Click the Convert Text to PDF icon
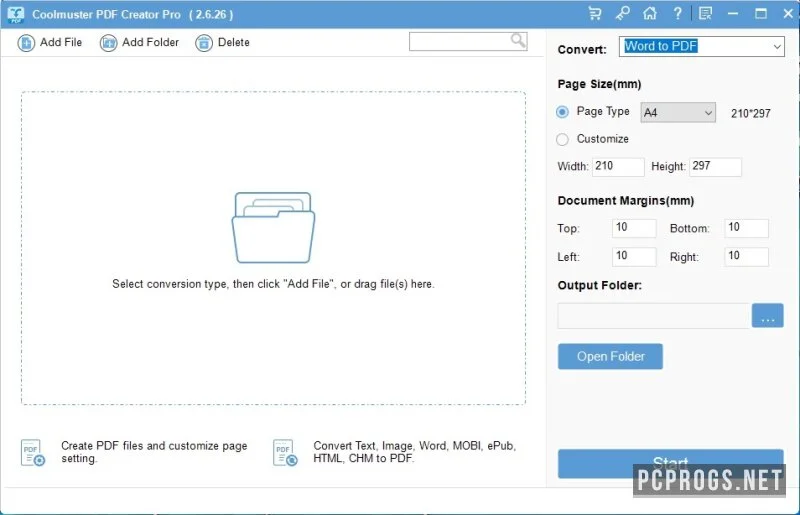This screenshot has width=800, height=515. [285, 453]
